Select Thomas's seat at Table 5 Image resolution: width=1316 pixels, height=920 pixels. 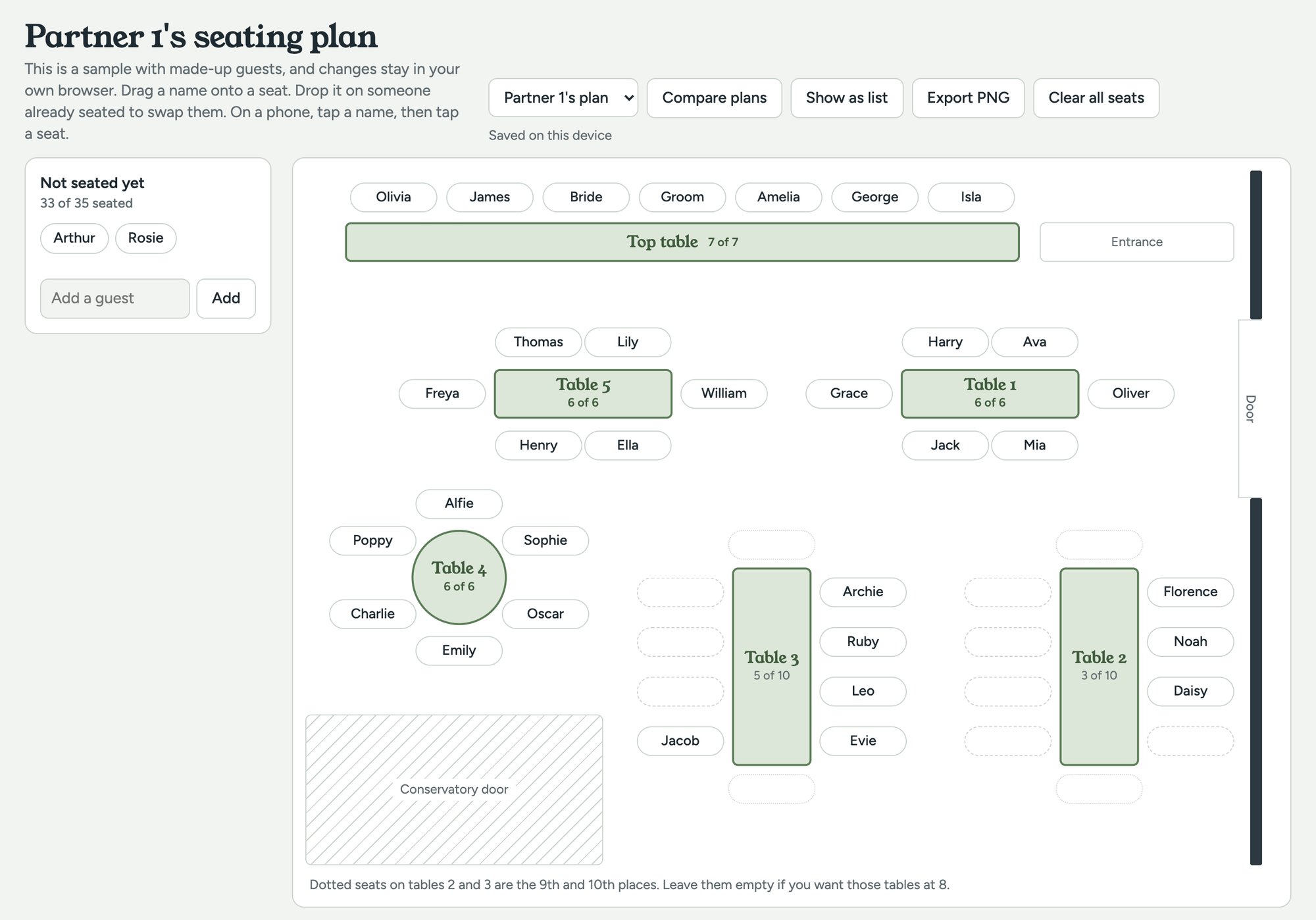[x=538, y=342]
